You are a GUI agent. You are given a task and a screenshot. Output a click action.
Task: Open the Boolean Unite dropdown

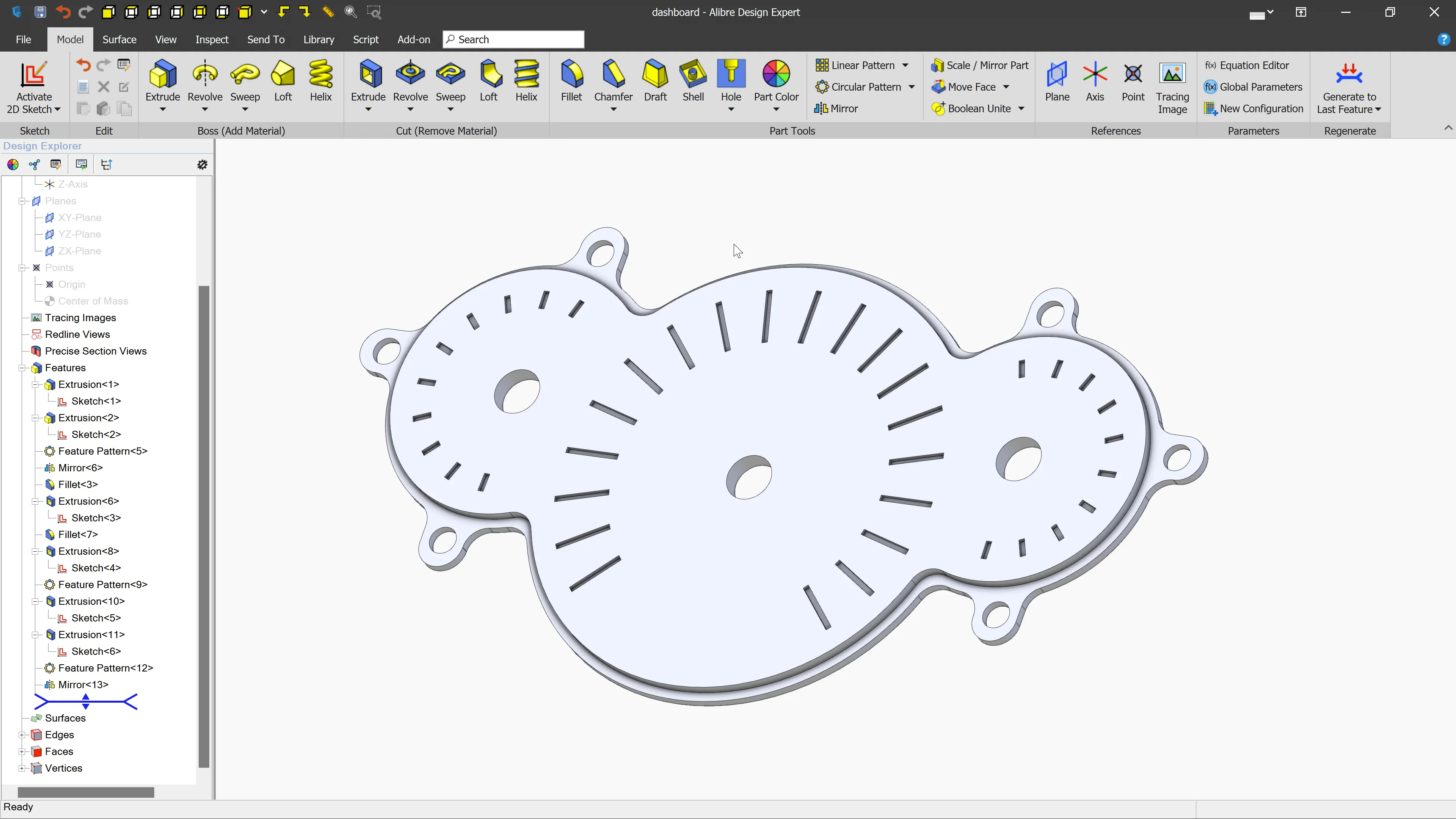point(1022,108)
